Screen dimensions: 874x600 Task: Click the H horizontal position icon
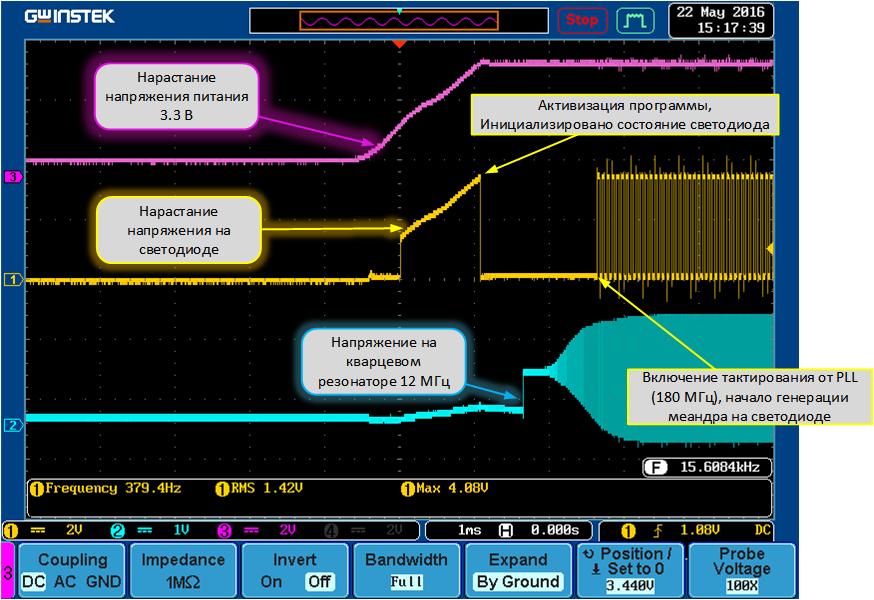tap(506, 530)
